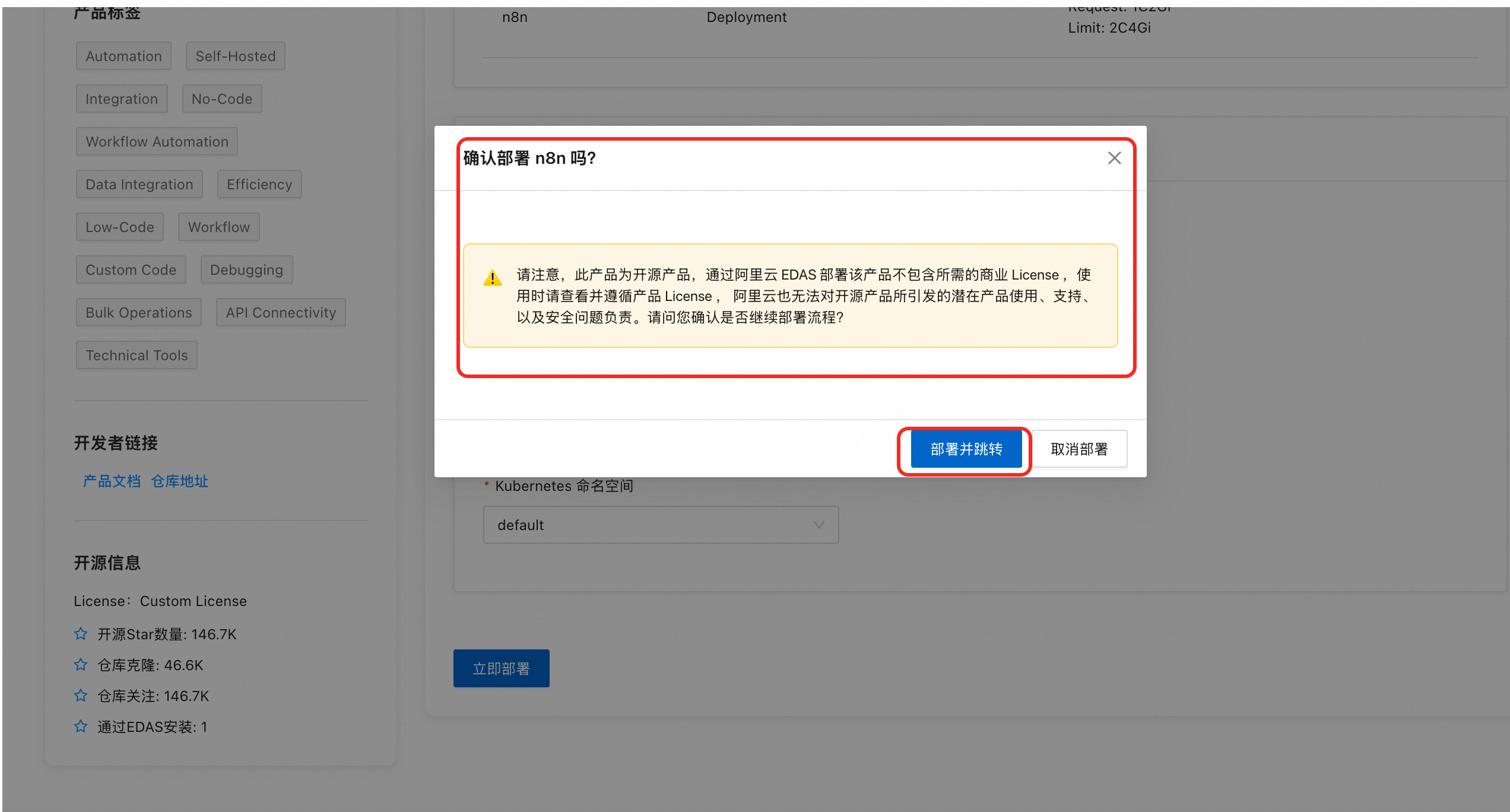Select the Automation product tag

pyautogui.click(x=123, y=56)
